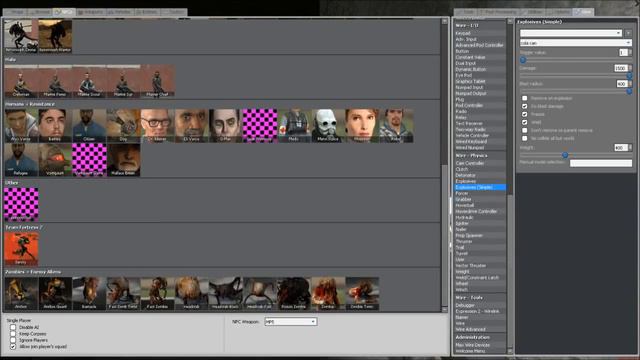
Task: Spawn the Barney NPC
Action: coord(55,125)
